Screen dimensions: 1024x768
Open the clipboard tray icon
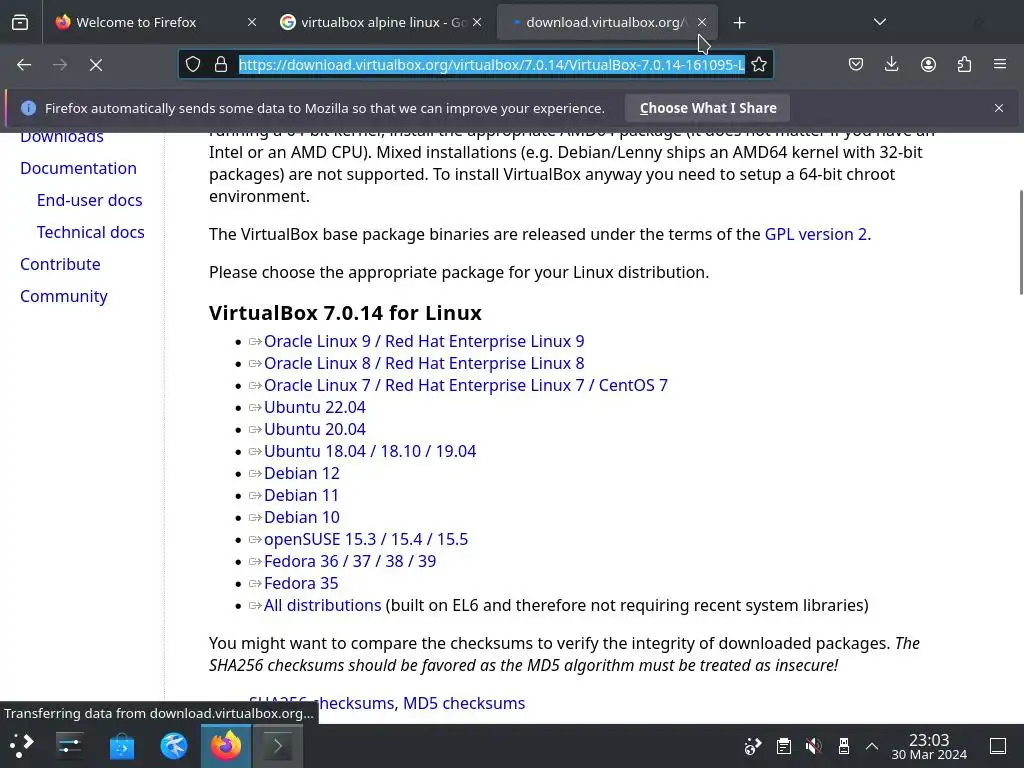point(784,746)
